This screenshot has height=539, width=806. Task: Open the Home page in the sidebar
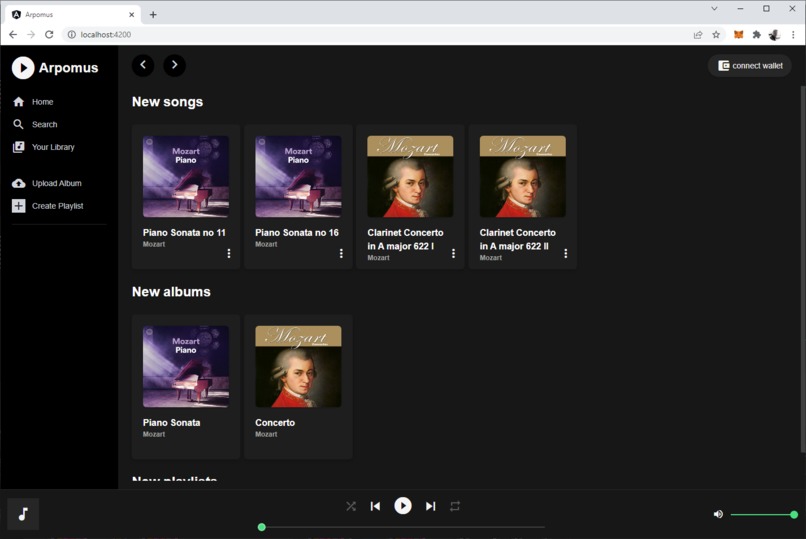coord(33,102)
